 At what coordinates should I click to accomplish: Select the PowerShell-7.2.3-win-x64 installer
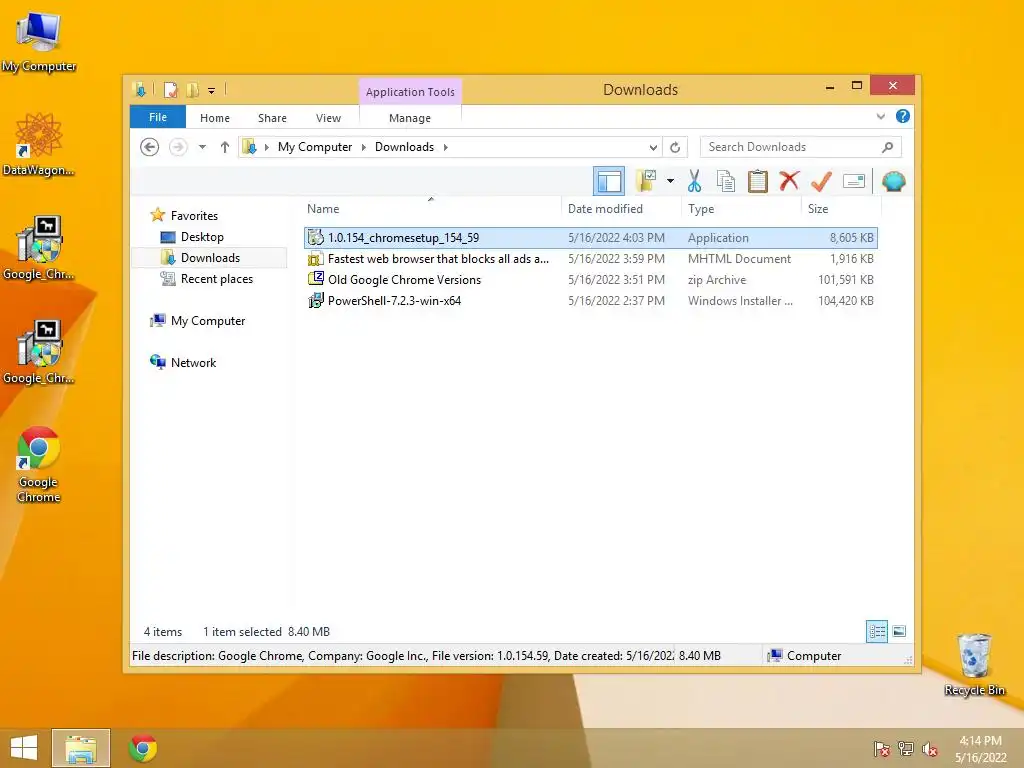coord(590,300)
